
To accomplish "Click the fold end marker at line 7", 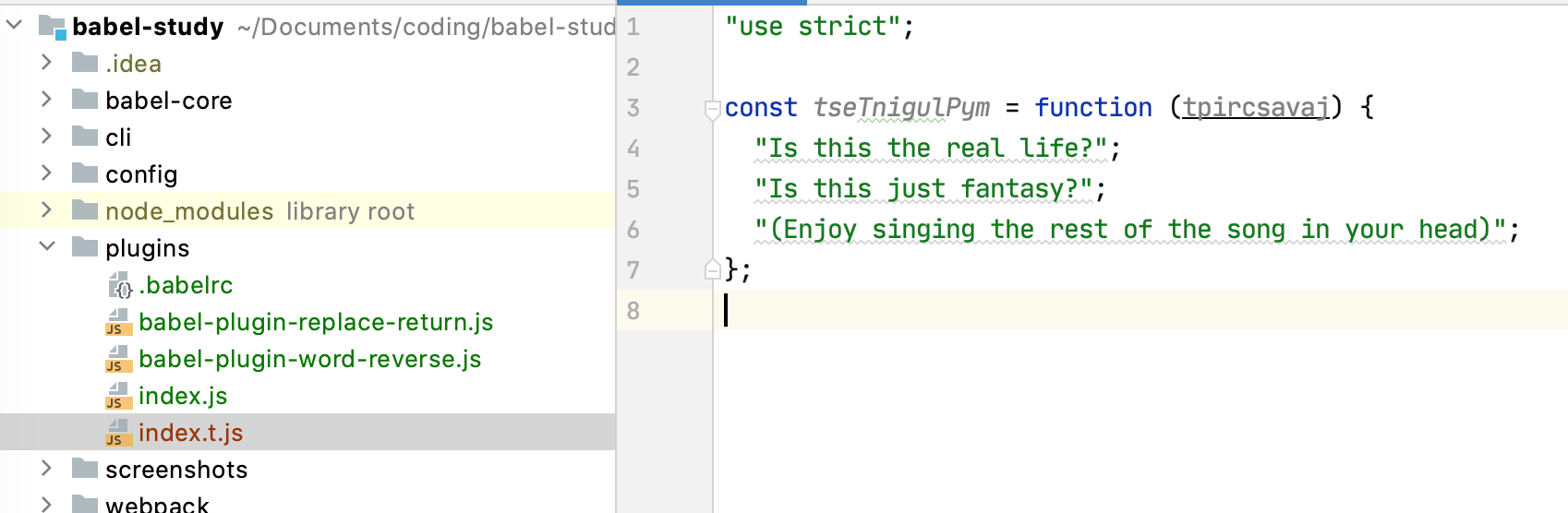I will click(x=712, y=268).
